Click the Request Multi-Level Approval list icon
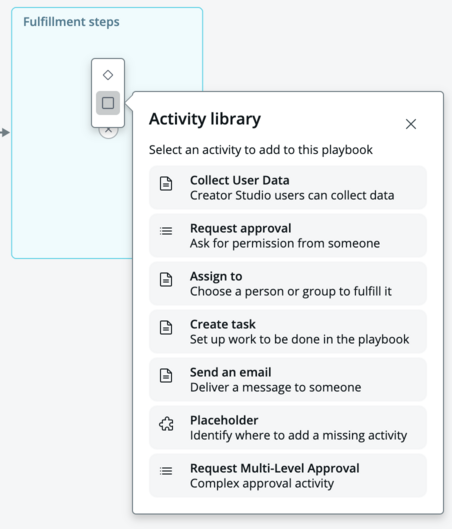This screenshot has height=529, width=452. (x=166, y=471)
